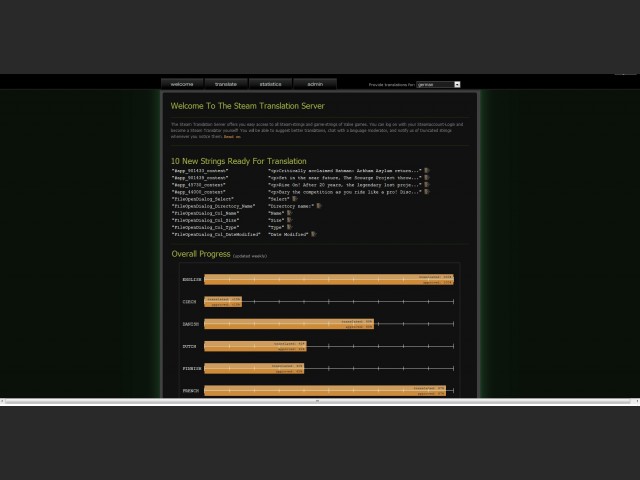
Task: Click edit icon beside the 'After 20 years' string
Action: point(427,184)
